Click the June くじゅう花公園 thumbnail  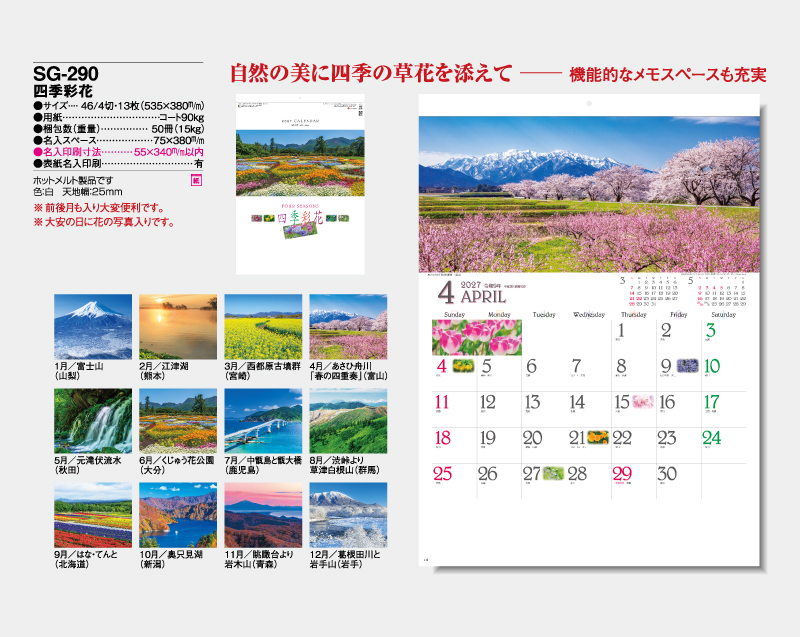178,421
